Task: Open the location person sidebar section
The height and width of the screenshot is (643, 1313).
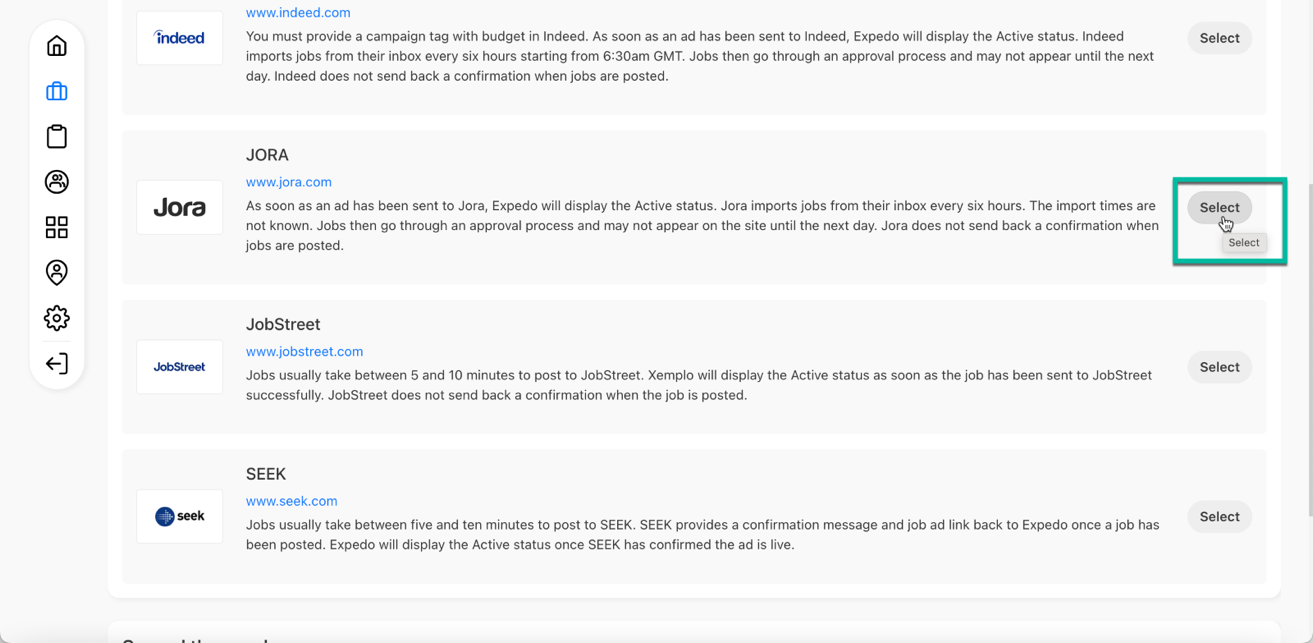Action: (x=56, y=272)
